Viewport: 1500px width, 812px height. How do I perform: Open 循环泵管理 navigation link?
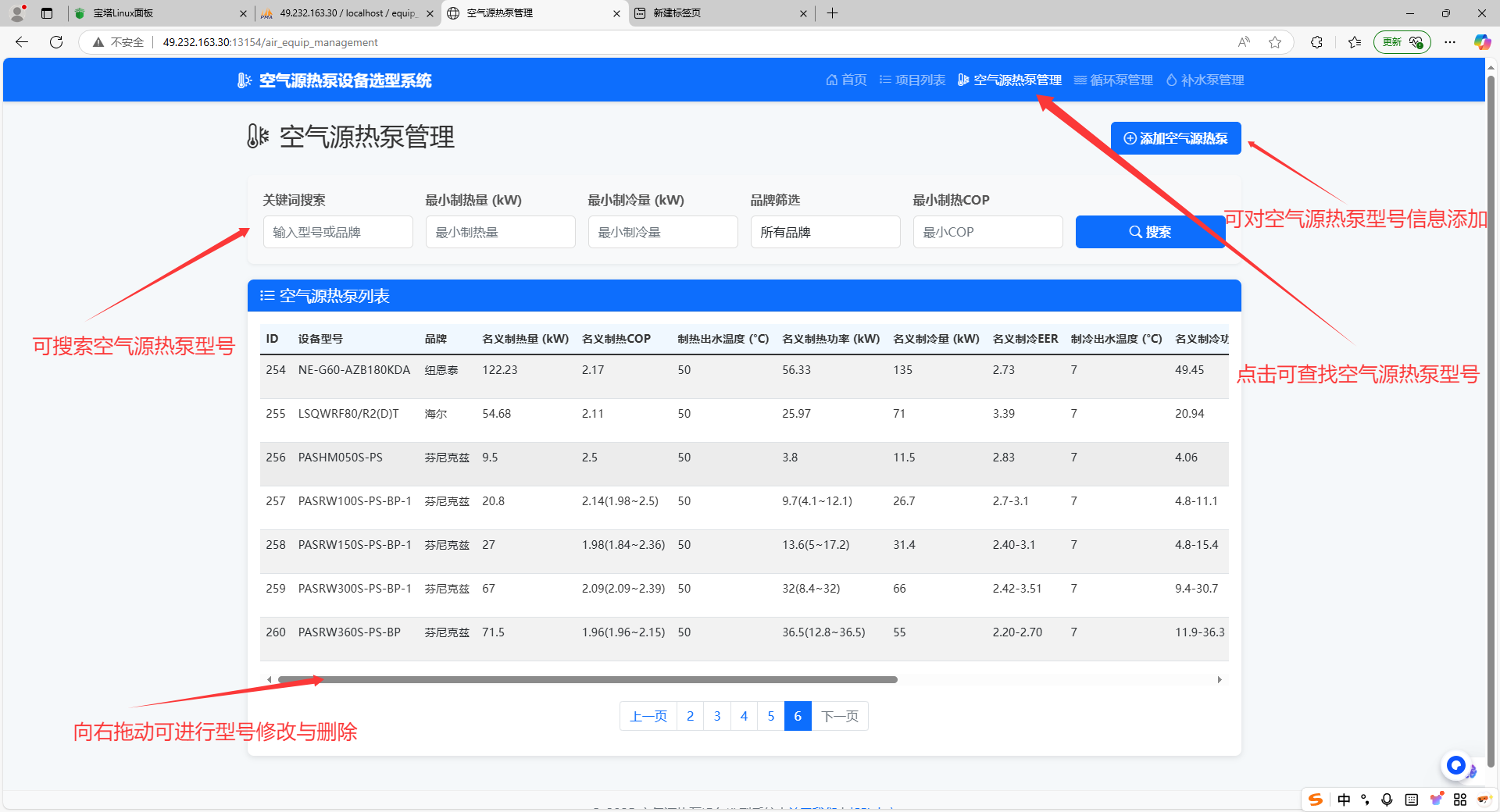pyautogui.click(x=1113, y=80)
